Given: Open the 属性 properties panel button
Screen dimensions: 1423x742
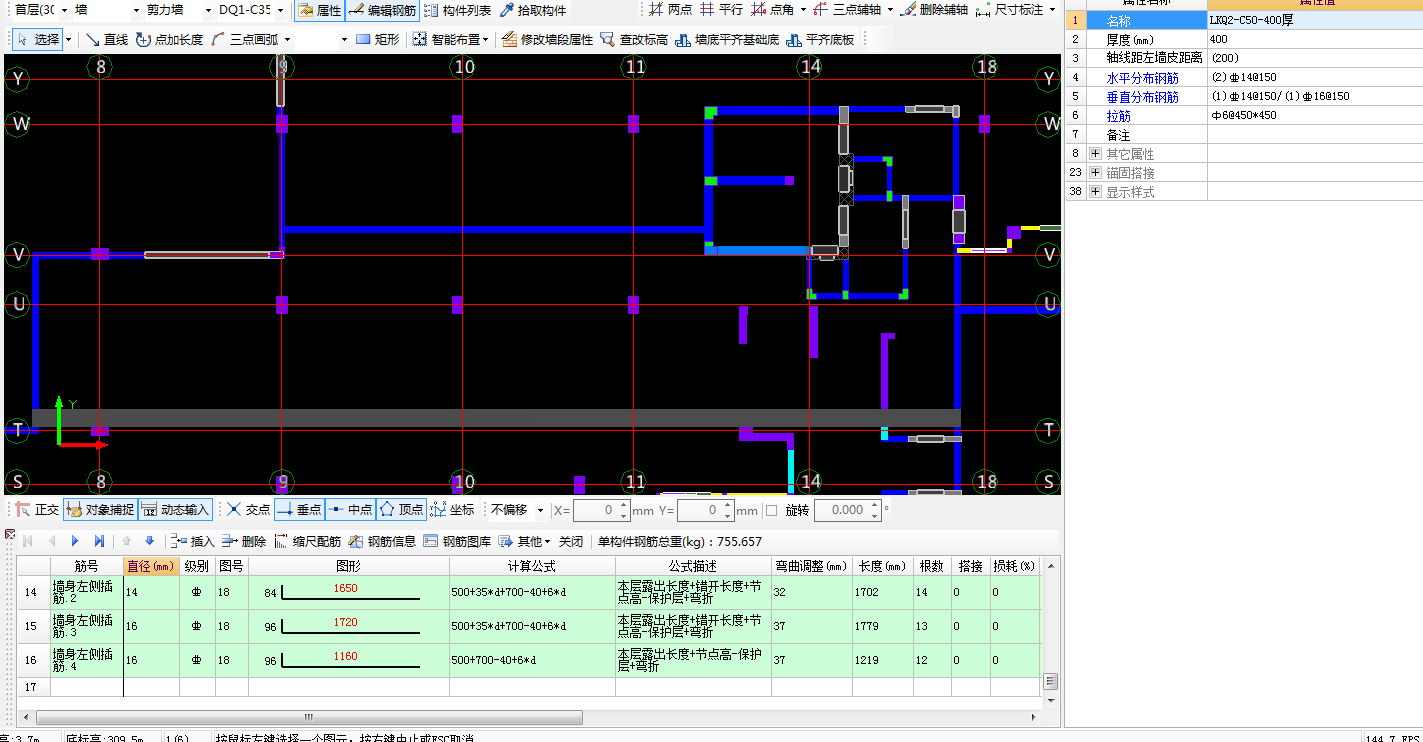Looking at the screenshot, I should click(320, 10).
